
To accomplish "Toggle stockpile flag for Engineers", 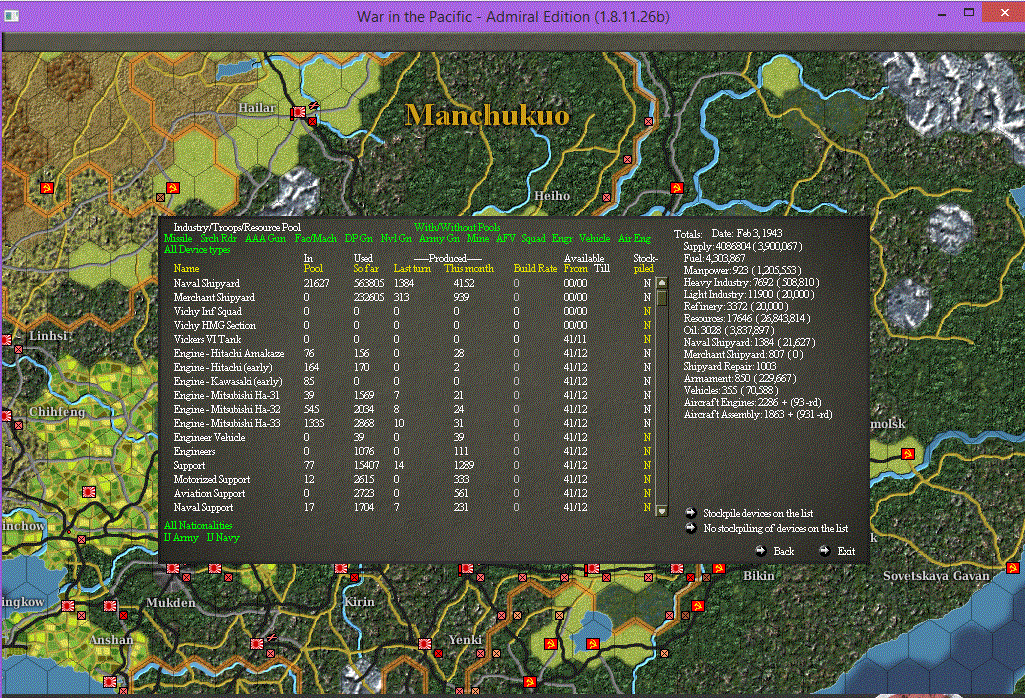I will point(647,452).
